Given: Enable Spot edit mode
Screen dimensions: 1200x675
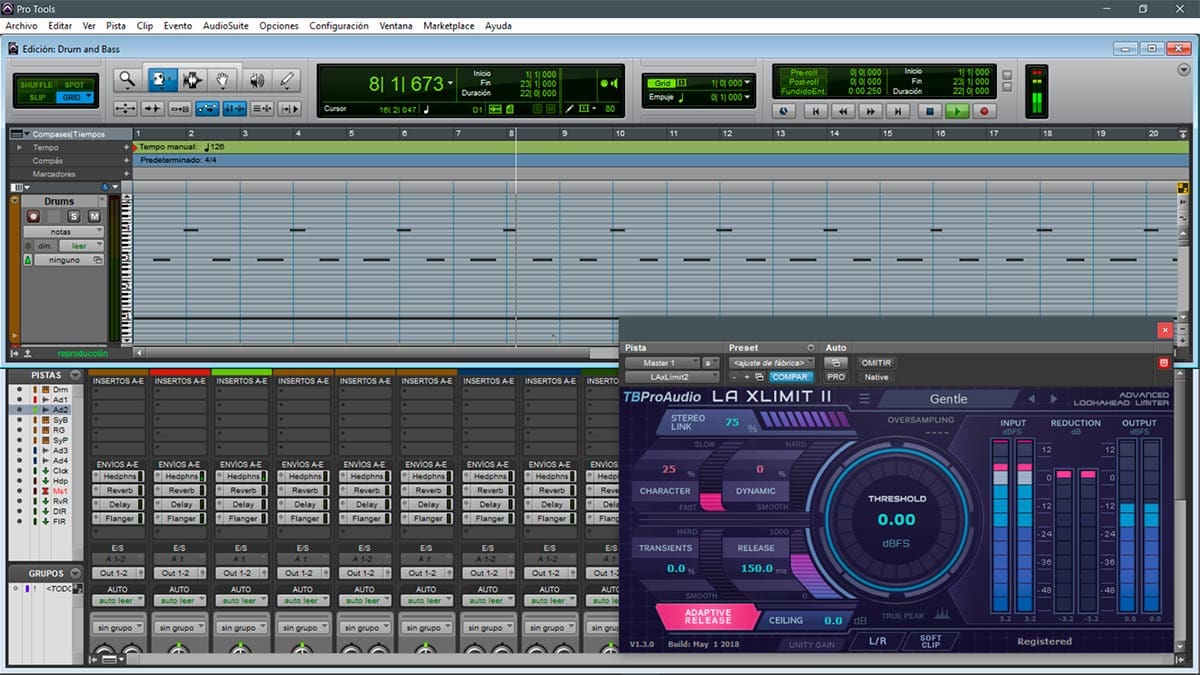Looking at the screenshot, I should point(74,84).
